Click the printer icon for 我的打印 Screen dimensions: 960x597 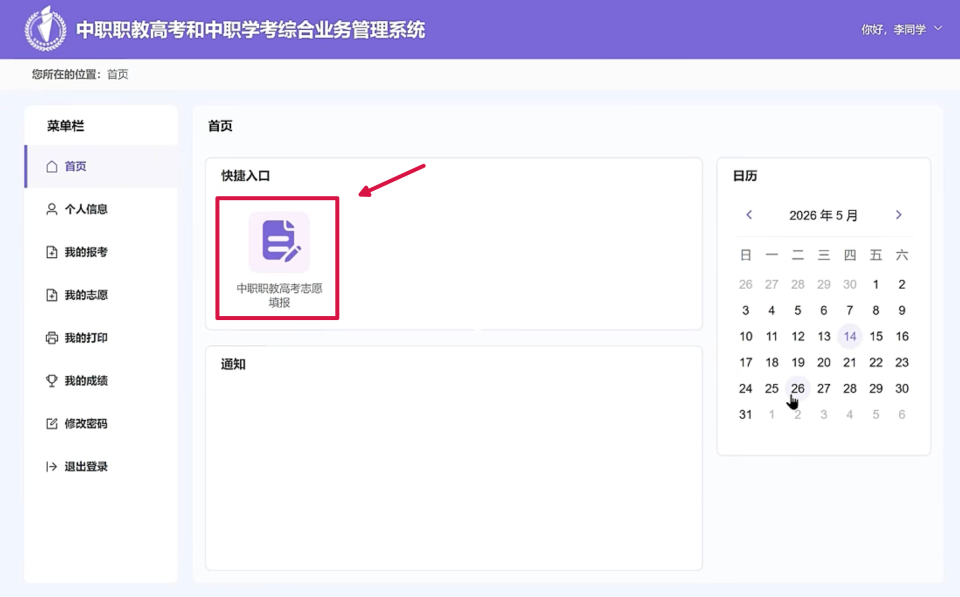pyautogui.click(x=51, y=338)
